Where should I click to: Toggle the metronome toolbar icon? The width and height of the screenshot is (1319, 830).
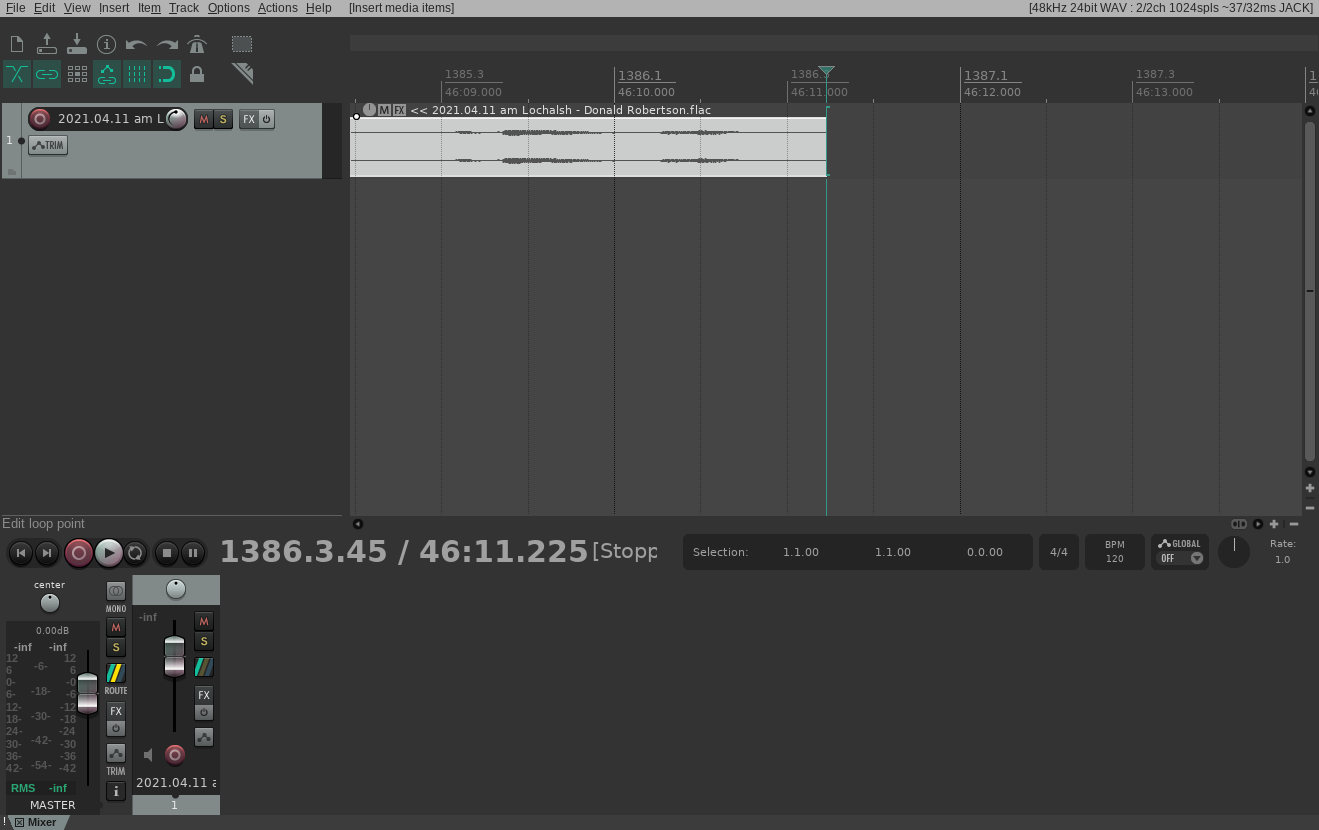coord(197,44)
